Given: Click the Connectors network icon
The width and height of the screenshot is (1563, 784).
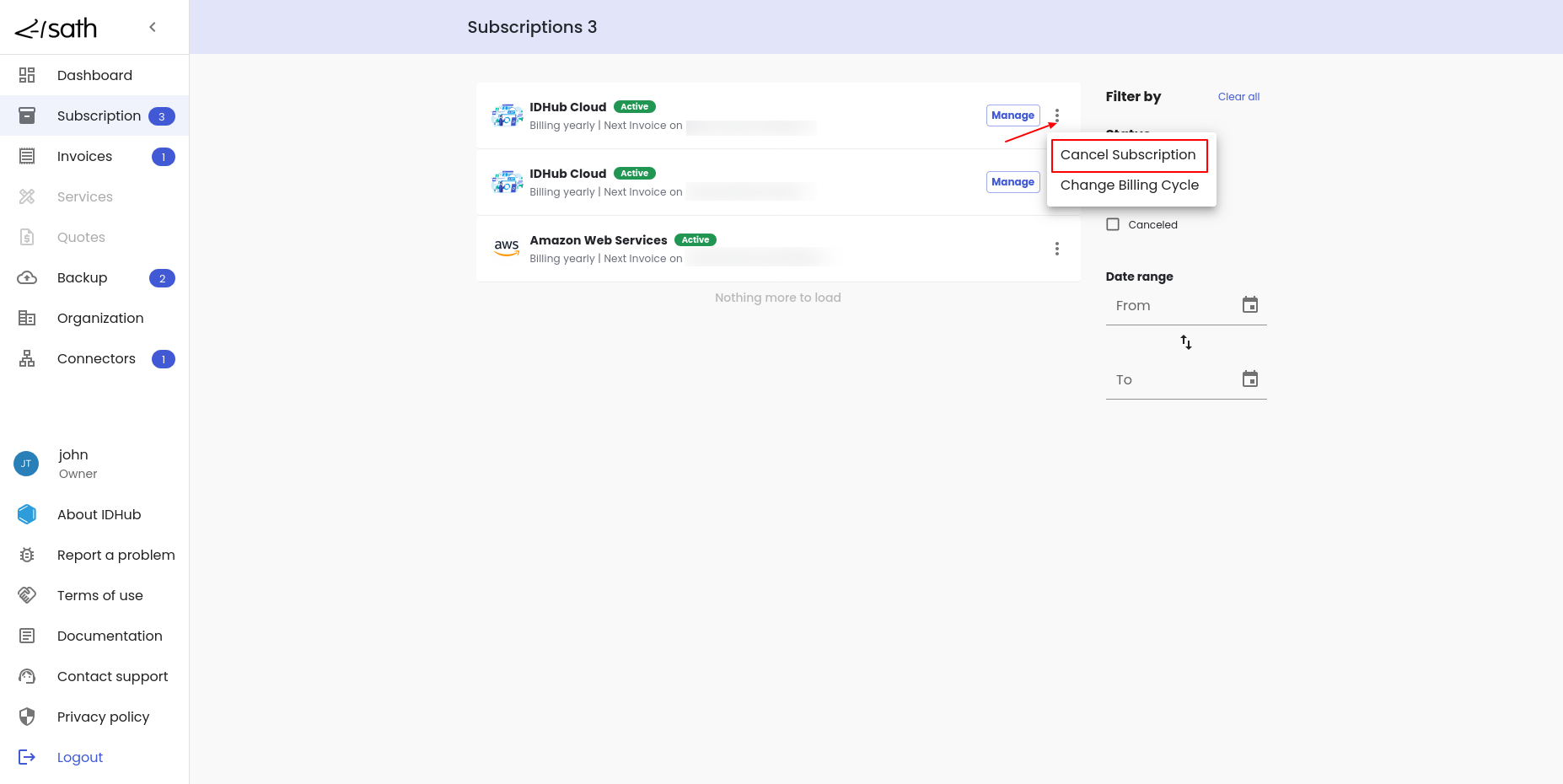Looking at the screenshot, I should [27, 358].
